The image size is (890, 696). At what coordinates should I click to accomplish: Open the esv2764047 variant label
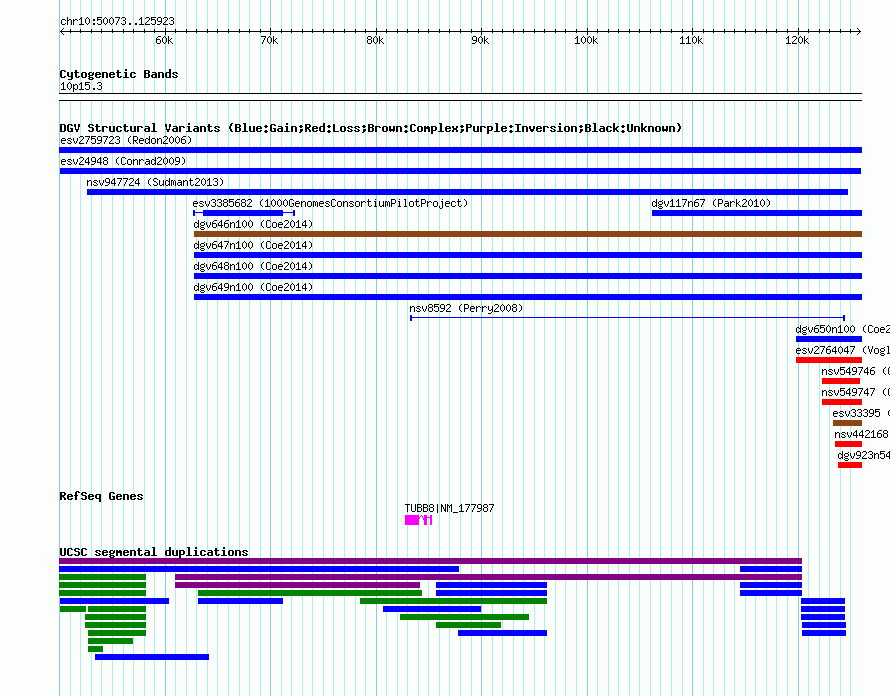point(842,350)
